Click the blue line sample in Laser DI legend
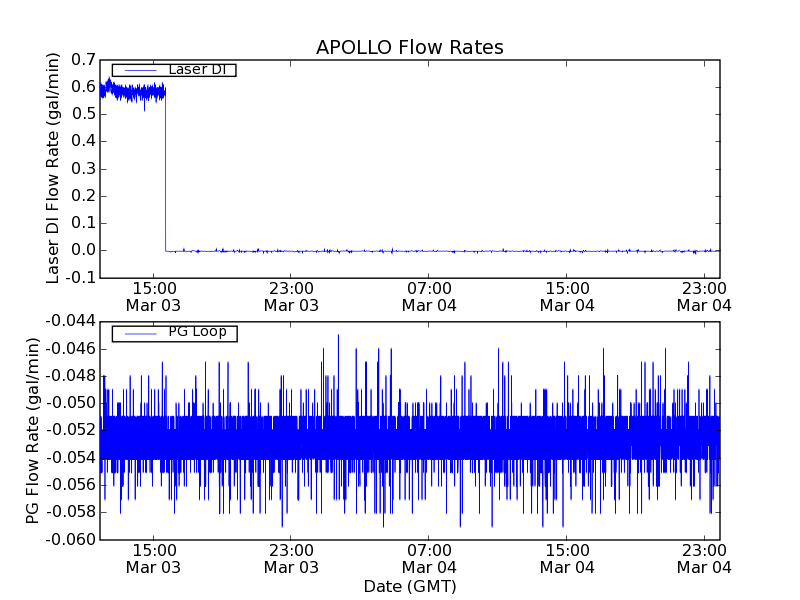Image resolution: width=800 pixels, height=600 pixels. click(140, 70)
